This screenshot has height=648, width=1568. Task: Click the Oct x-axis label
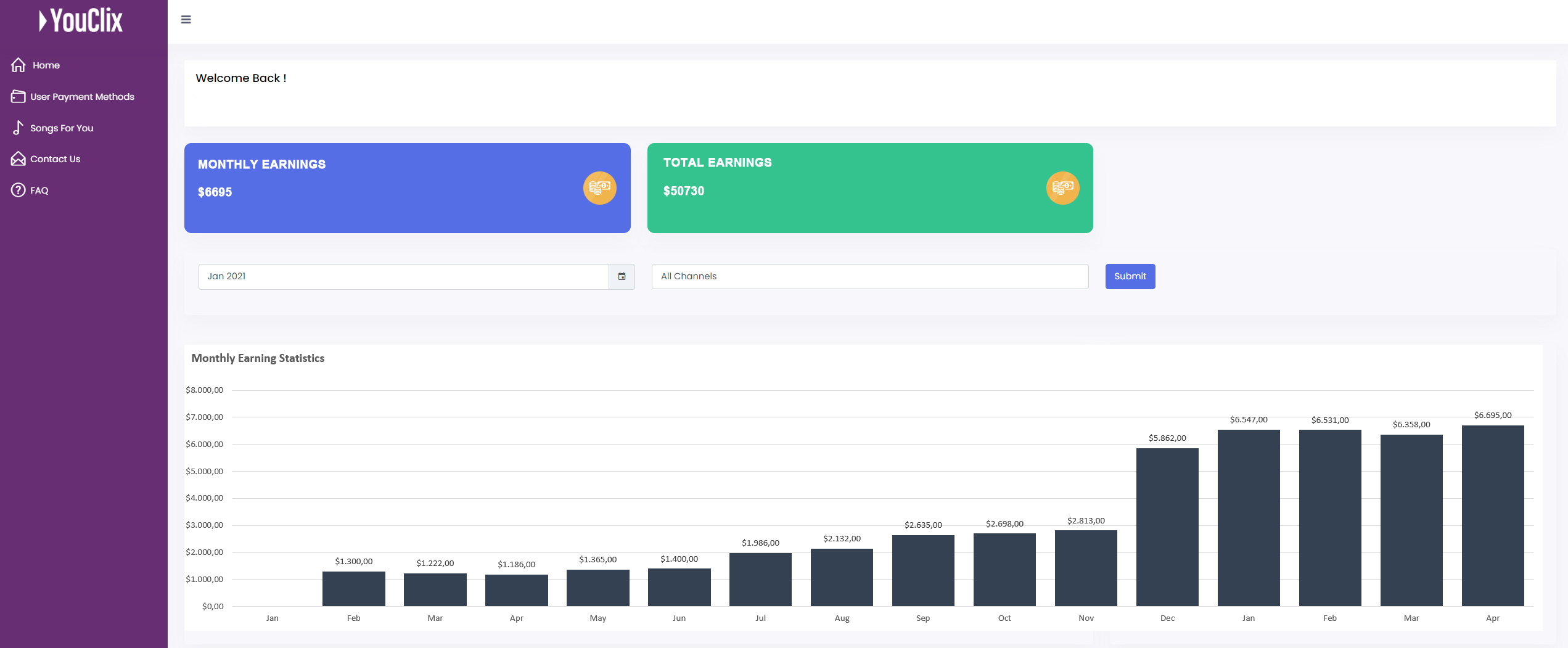point(1004,618)
